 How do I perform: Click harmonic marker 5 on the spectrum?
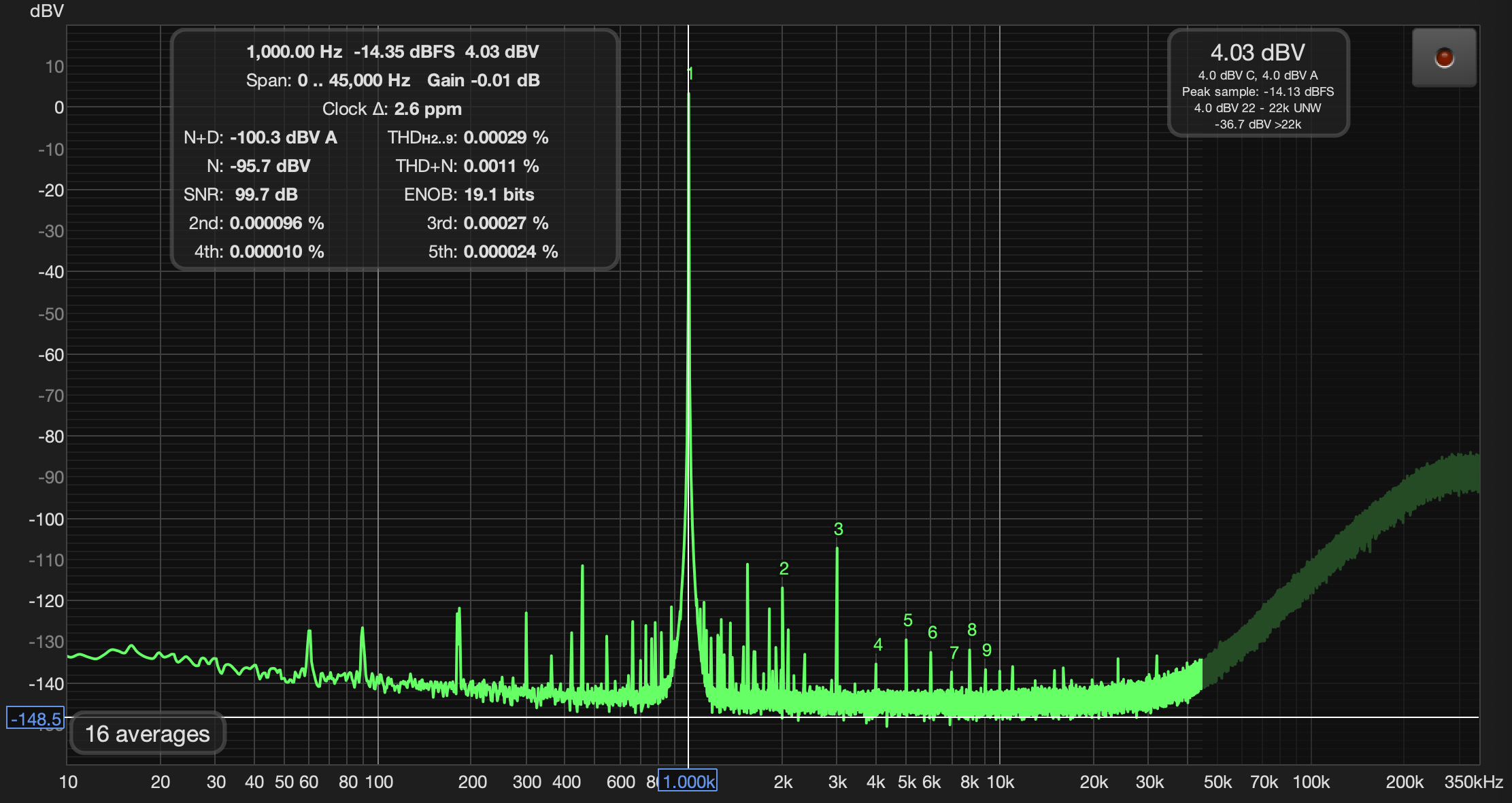pyautogui.click(x=907, y=620)
